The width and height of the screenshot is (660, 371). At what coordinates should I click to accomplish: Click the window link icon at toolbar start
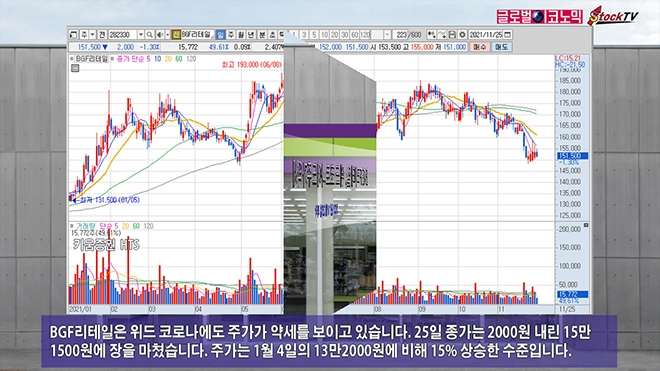coord(73,35)
